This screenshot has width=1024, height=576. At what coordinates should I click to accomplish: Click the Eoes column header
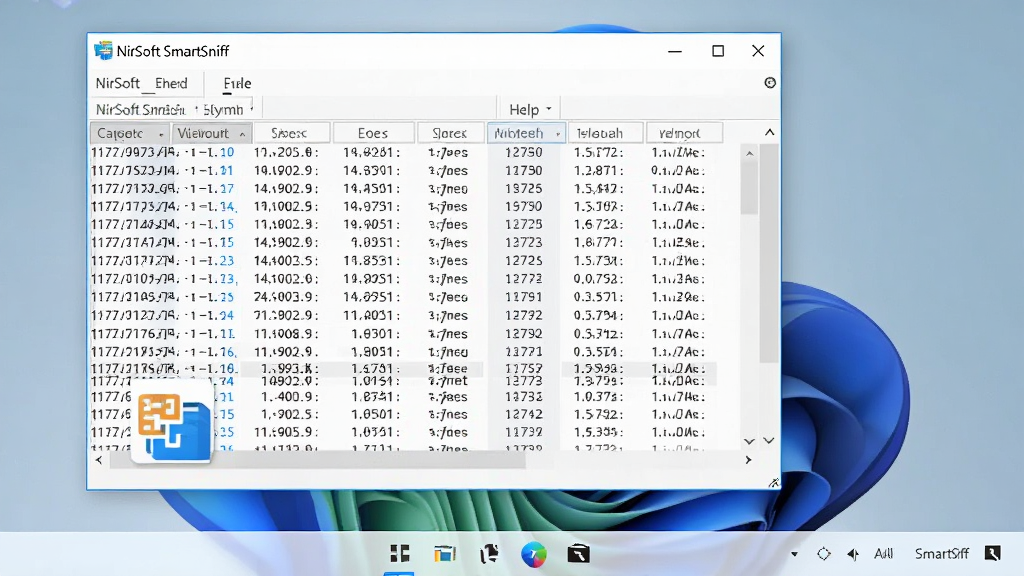tap(374, 133)
